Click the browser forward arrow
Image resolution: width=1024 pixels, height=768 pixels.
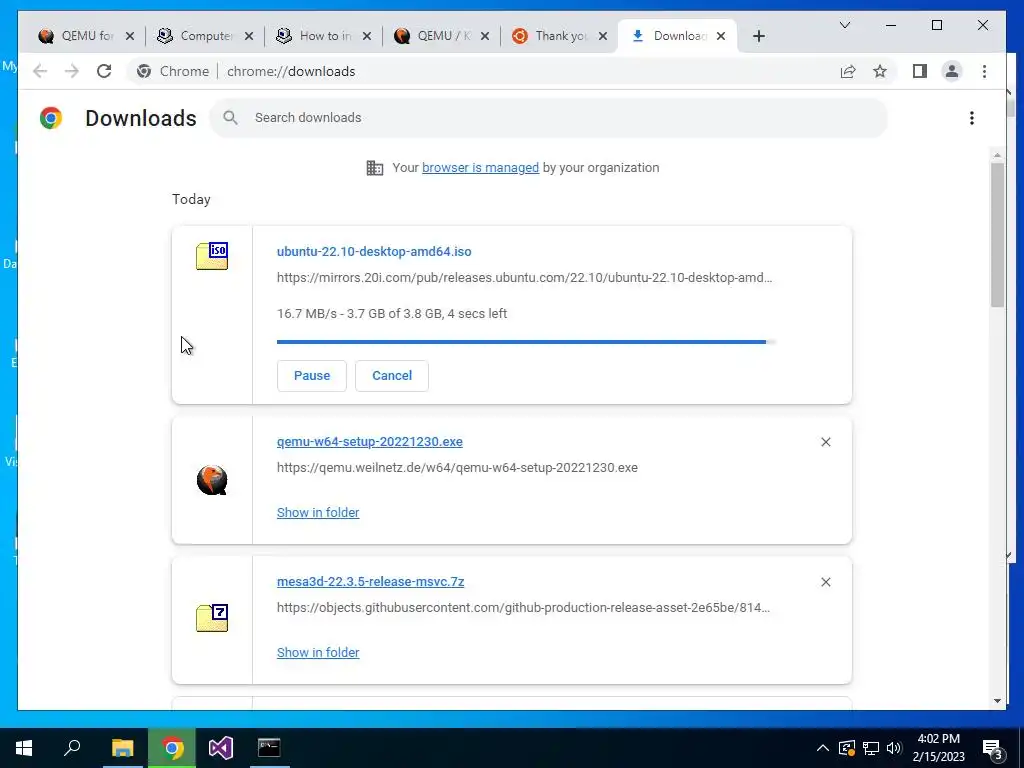pyautogui.click(x=72, y=71)
